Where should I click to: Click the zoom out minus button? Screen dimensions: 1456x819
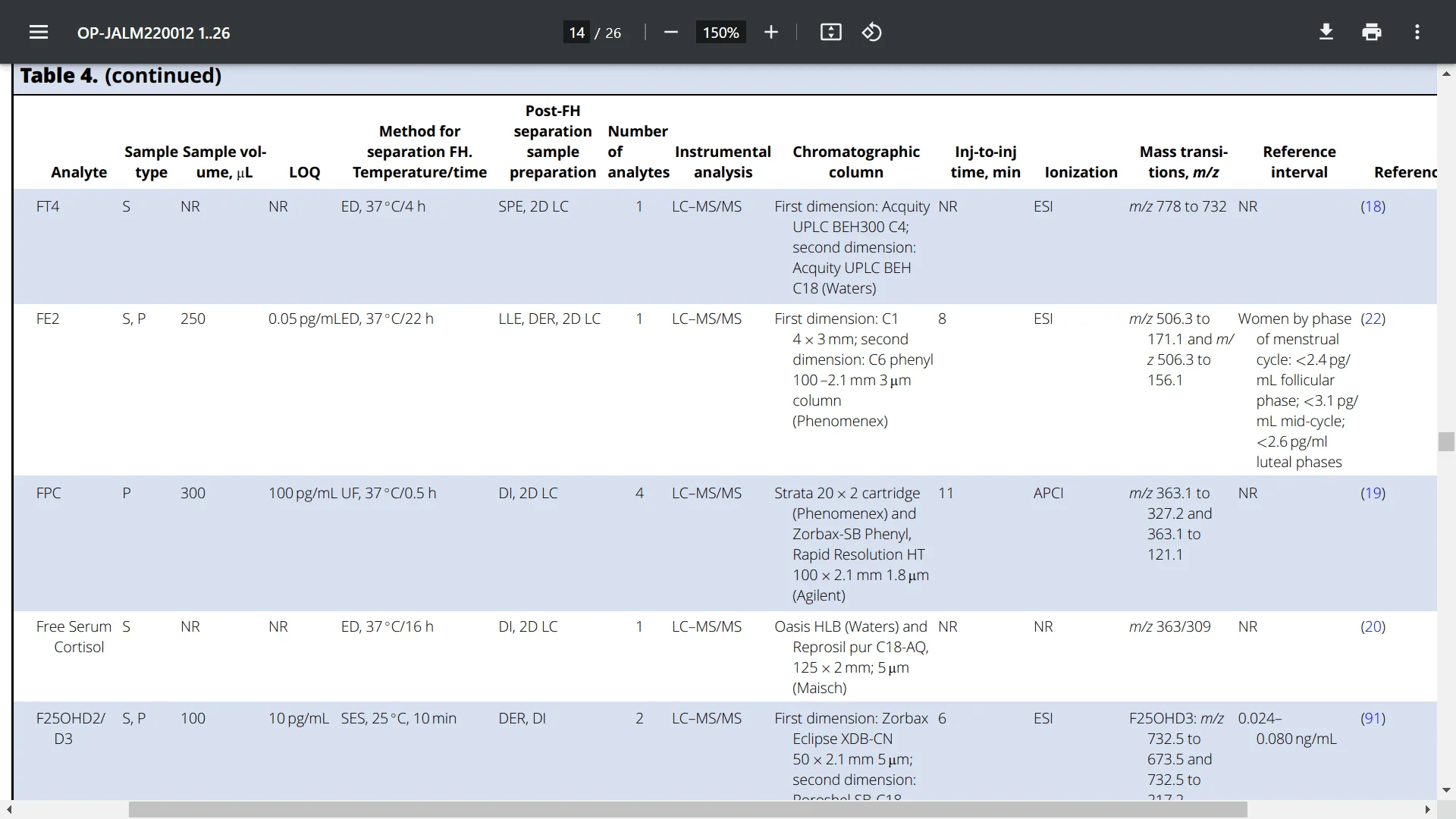(x=670, y=33)
